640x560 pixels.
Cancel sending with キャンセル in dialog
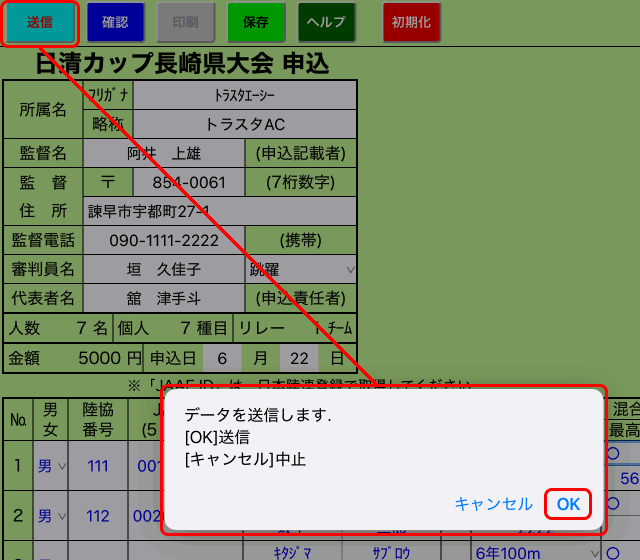(493, 504)
